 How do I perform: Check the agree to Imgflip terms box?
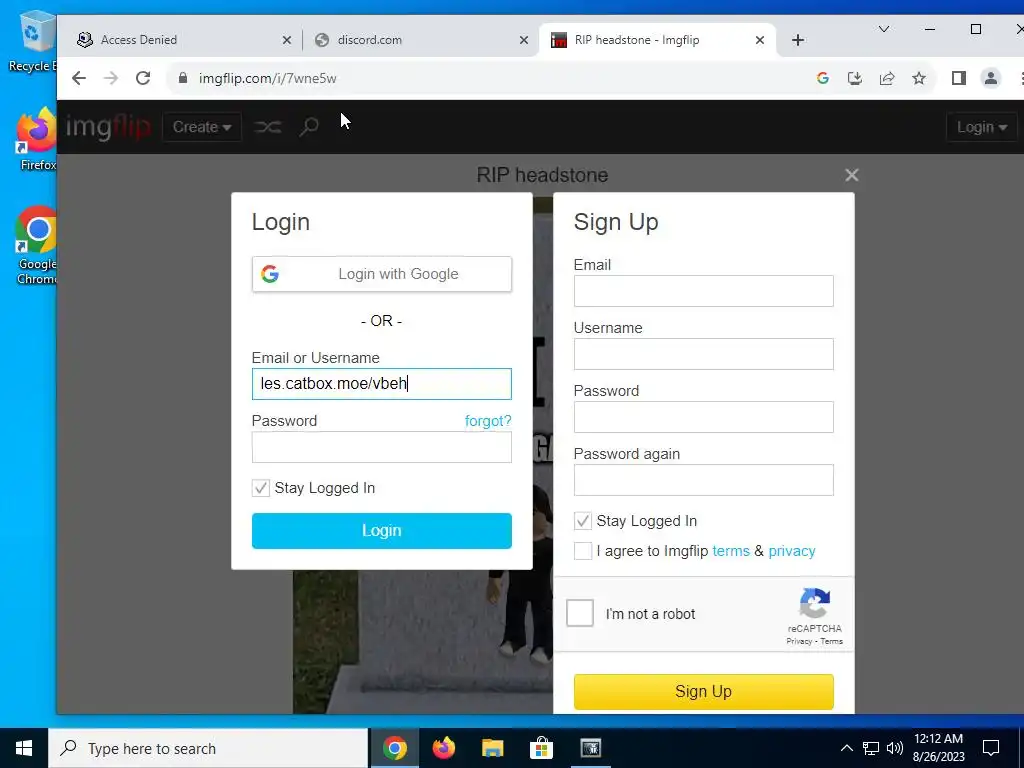[583, 551]
